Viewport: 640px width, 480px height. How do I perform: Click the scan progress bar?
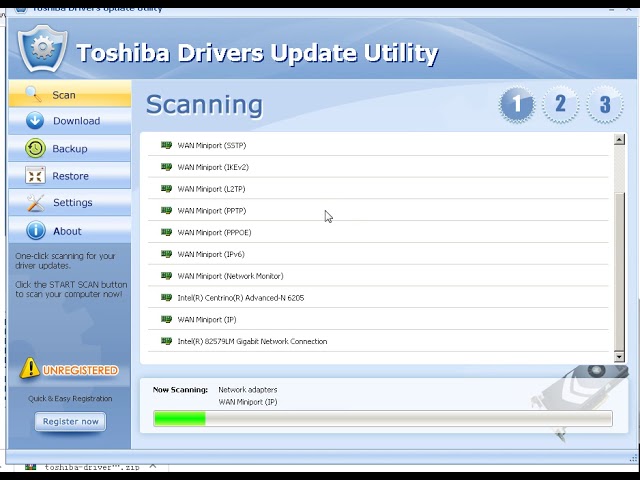383,419
